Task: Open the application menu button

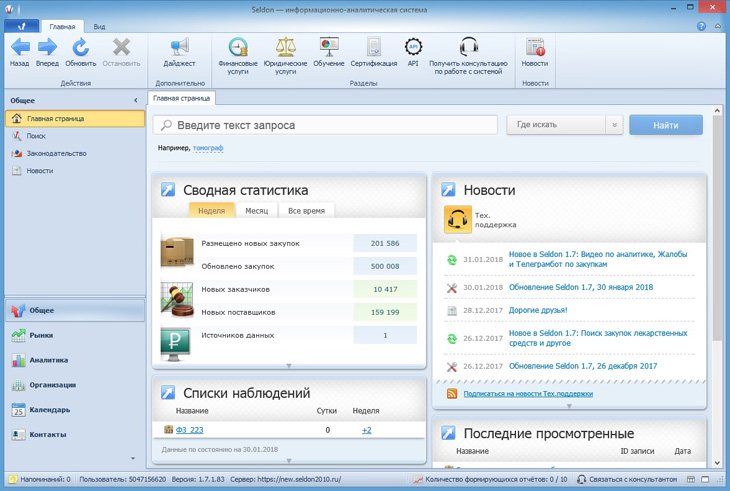Action: click(21, 26)
